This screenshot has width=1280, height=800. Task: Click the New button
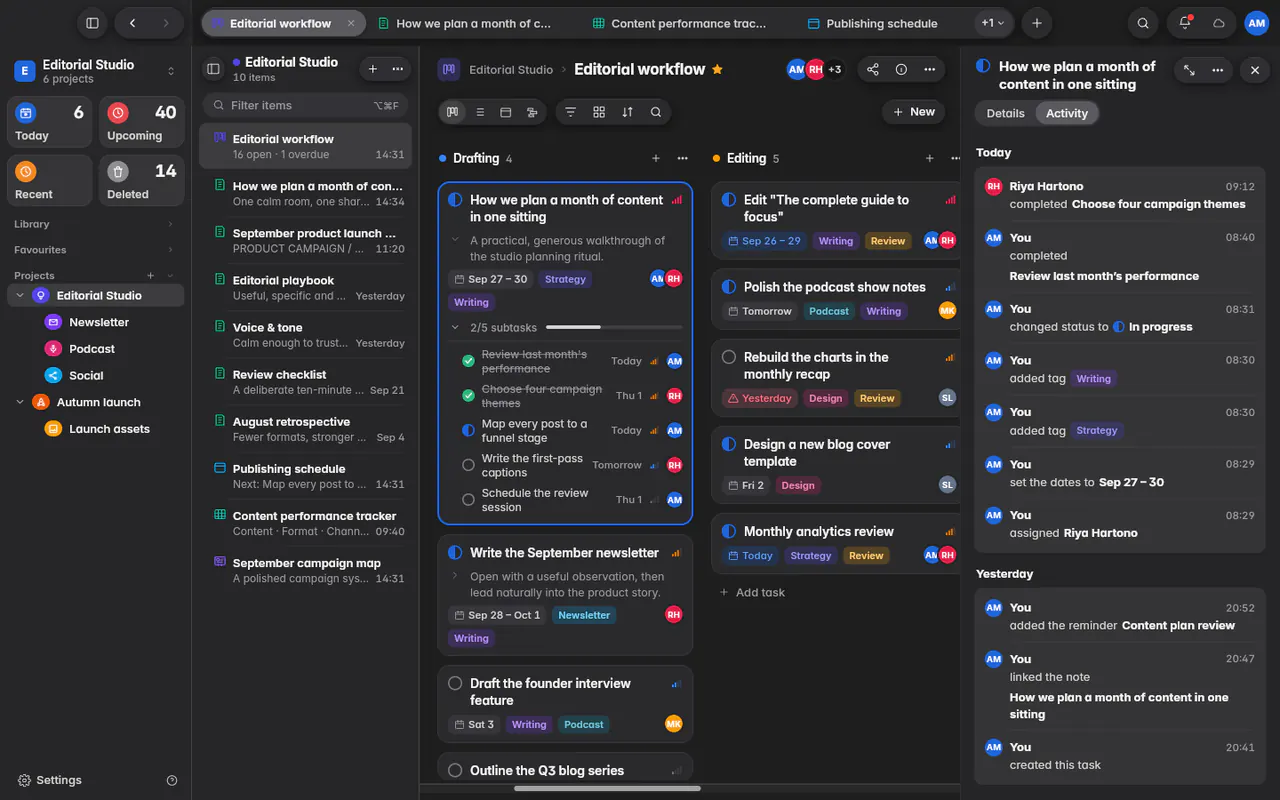tap(914, 112)
